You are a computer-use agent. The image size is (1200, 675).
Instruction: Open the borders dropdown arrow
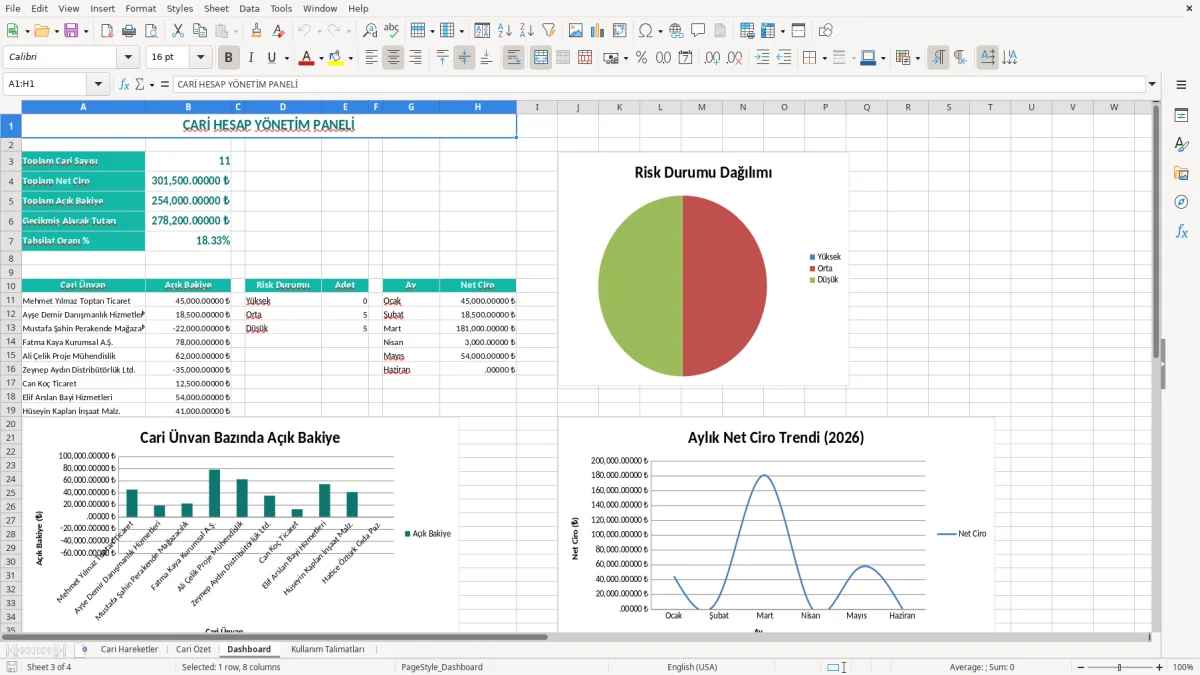point(824,58)
